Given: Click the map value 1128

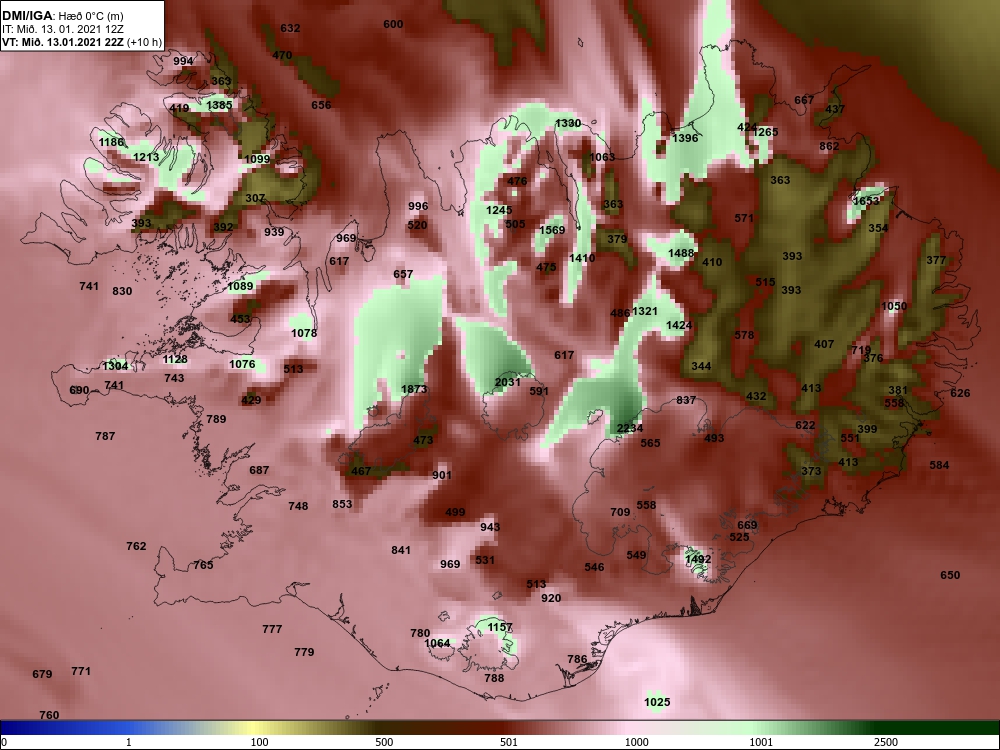Looking at the screenshot, I should click(x=175, y=359).
